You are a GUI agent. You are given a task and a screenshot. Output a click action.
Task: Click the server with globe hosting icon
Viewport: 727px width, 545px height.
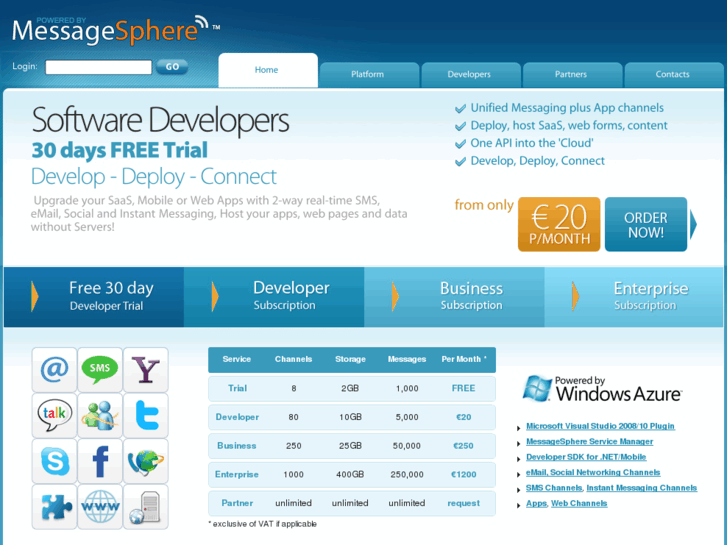(146, 507)
